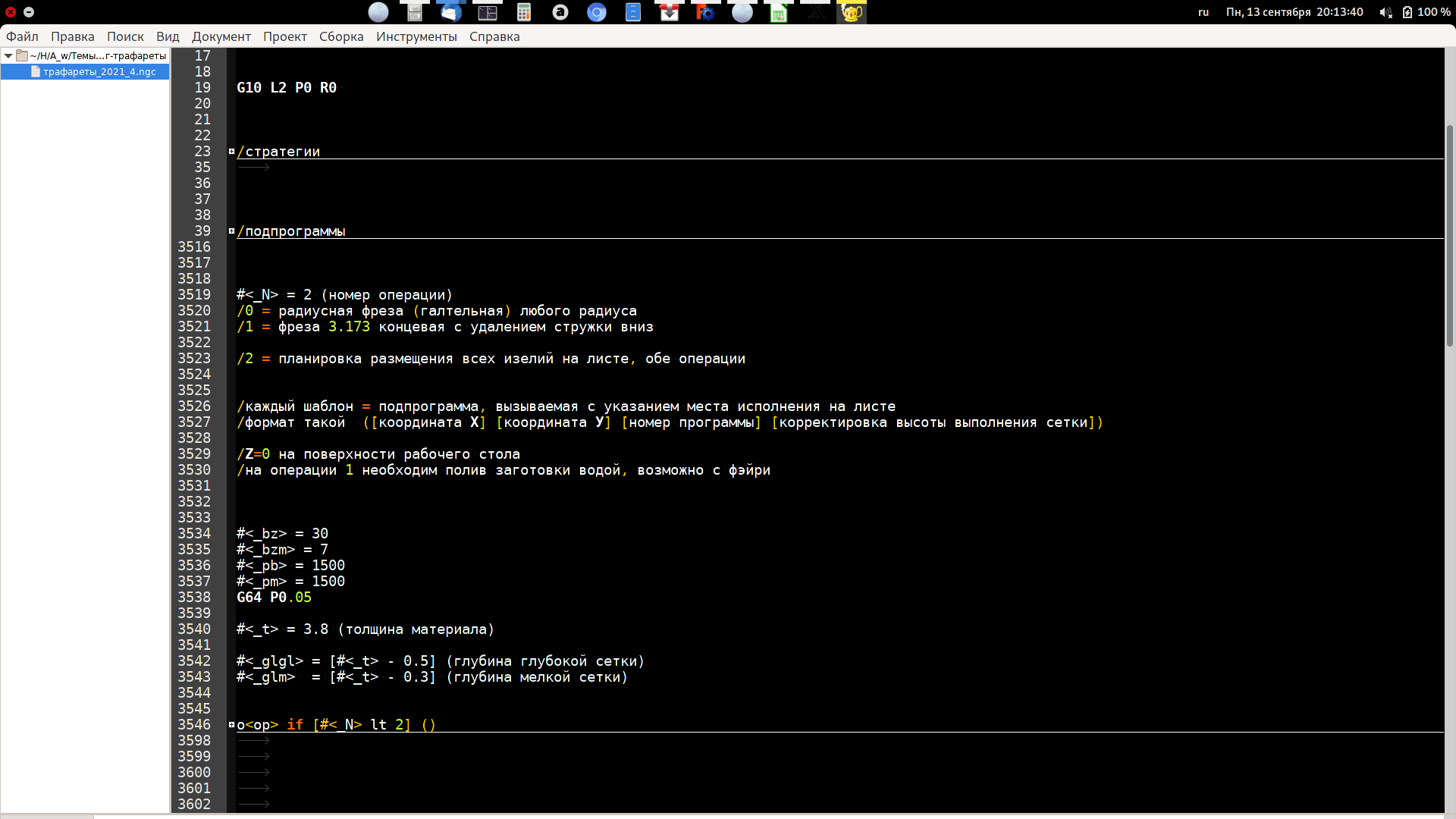This screenshot has width=1456, height=819.
Task: Click the date and time clock
Action: [x=1294, y=12]
